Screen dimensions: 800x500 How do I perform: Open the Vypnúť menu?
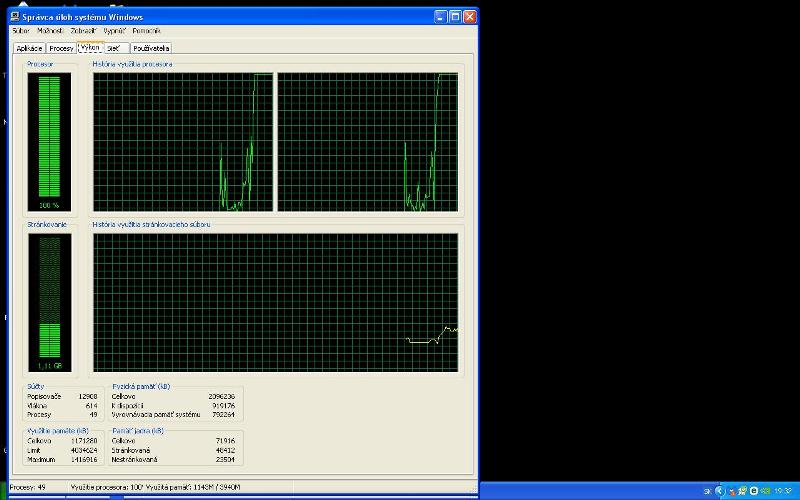coord(114,31)
